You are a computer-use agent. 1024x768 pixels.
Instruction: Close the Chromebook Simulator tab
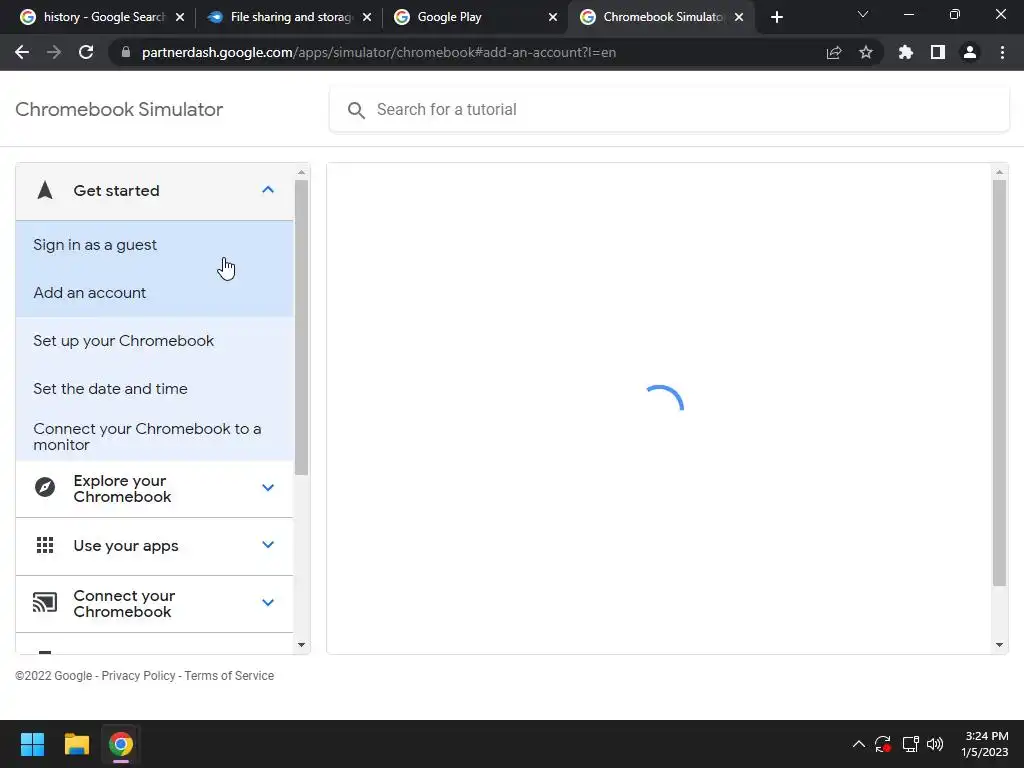739,17
